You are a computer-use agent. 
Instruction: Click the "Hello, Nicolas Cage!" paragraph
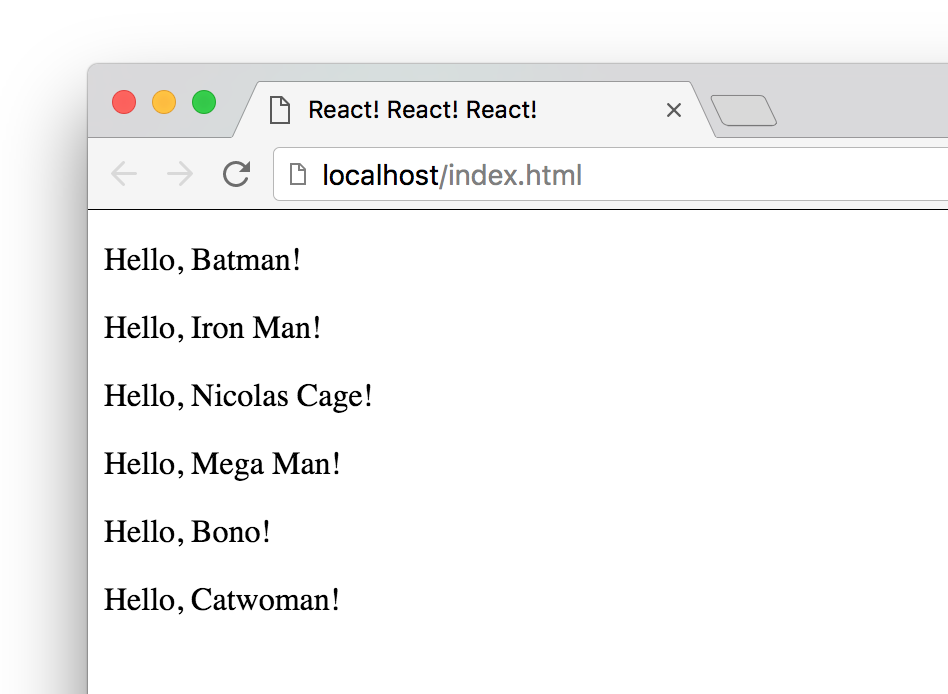[238, 396]
